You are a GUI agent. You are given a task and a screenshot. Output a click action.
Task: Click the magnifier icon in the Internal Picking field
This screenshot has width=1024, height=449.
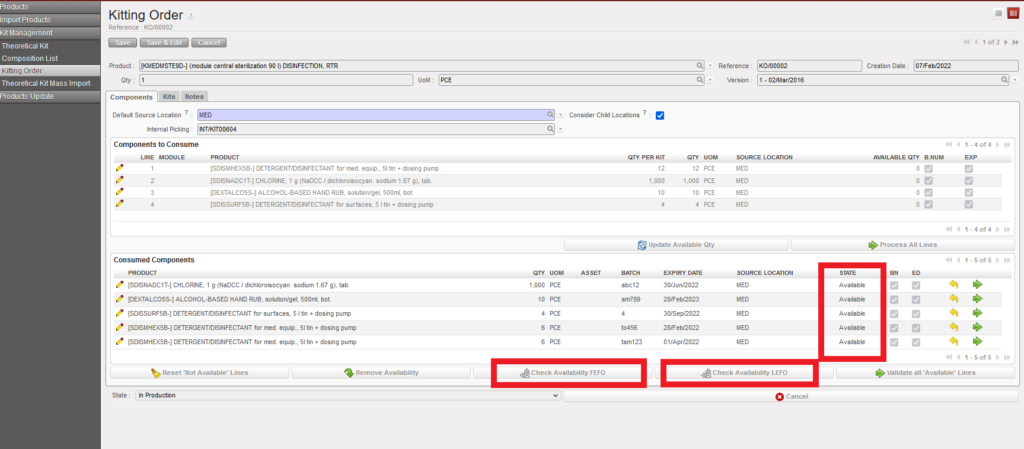tap(550, 129)
